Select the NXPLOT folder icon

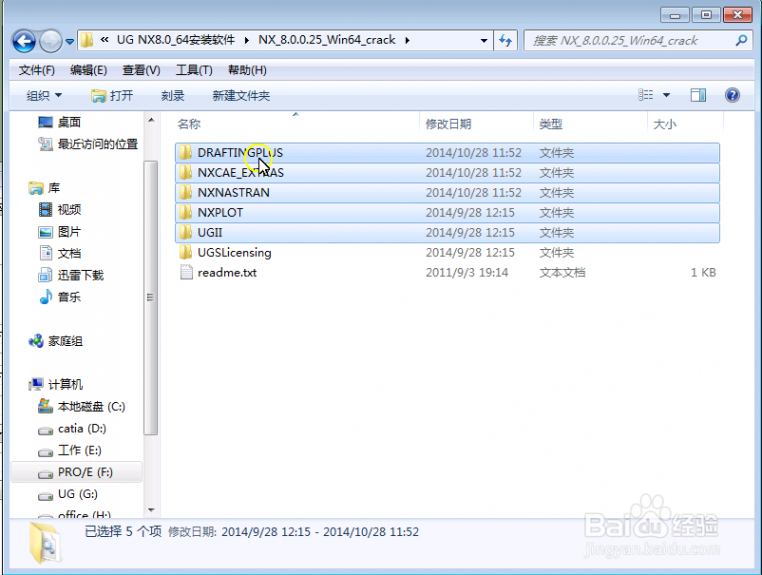click(185, 212)
